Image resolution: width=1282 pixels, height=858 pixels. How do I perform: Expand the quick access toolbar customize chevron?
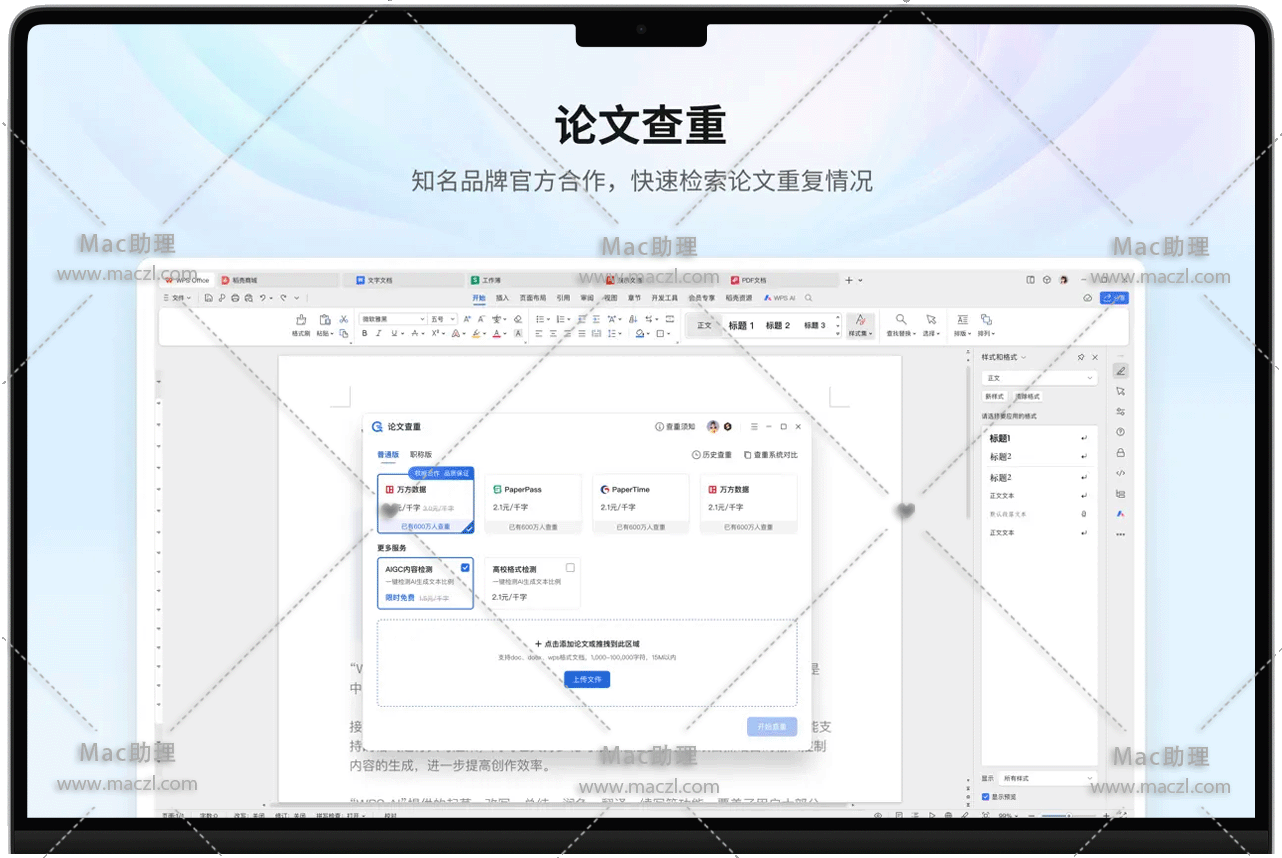point(297,298)
